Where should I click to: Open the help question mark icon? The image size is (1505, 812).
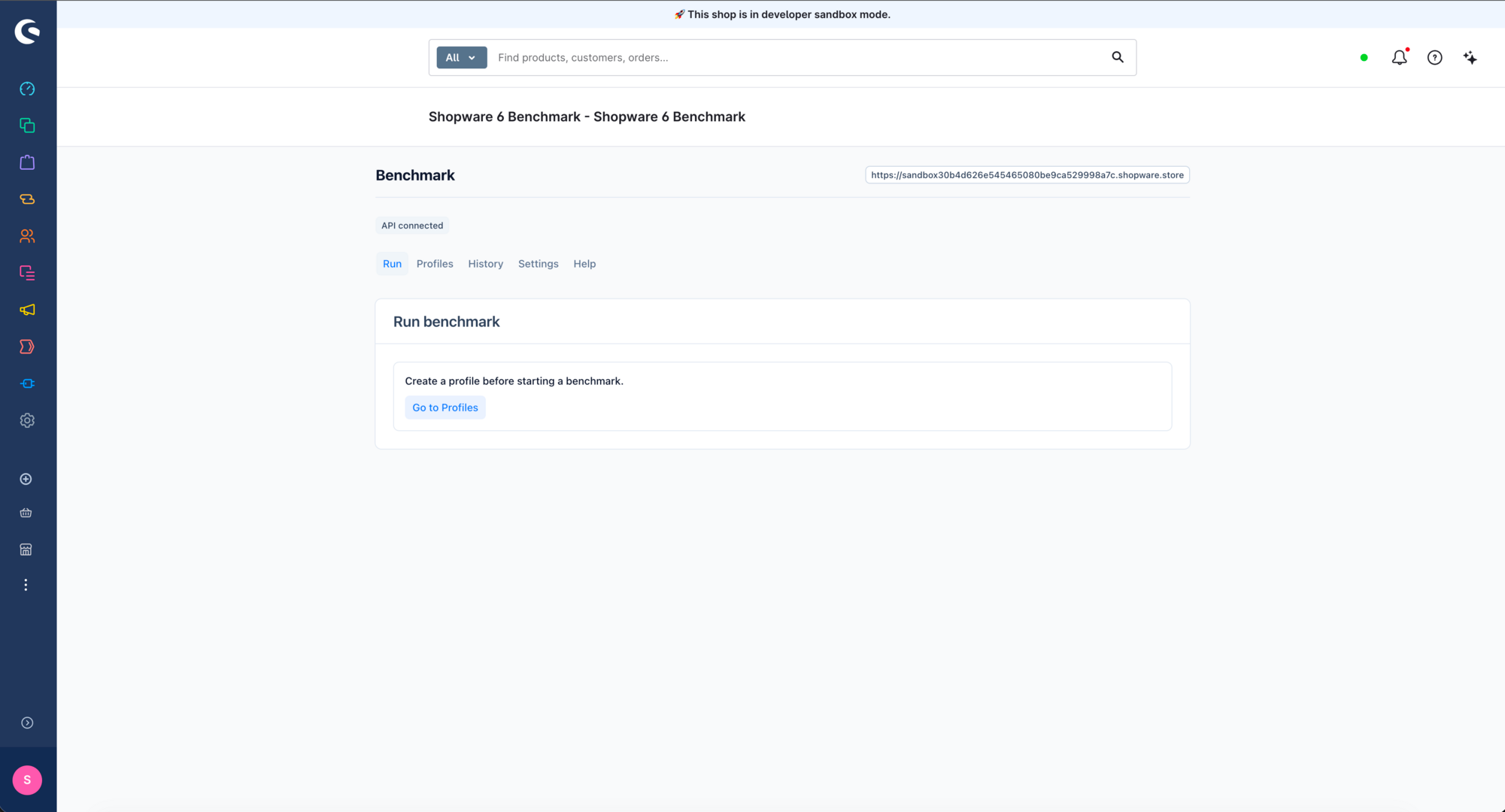click(x=1434, y=57)
